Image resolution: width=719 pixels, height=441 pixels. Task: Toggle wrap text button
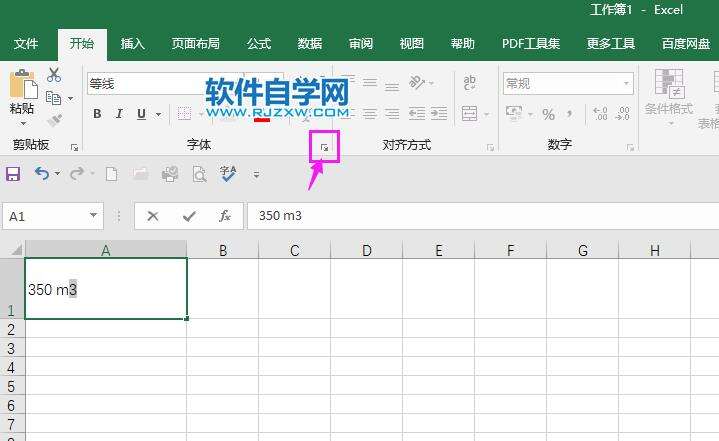470,83
